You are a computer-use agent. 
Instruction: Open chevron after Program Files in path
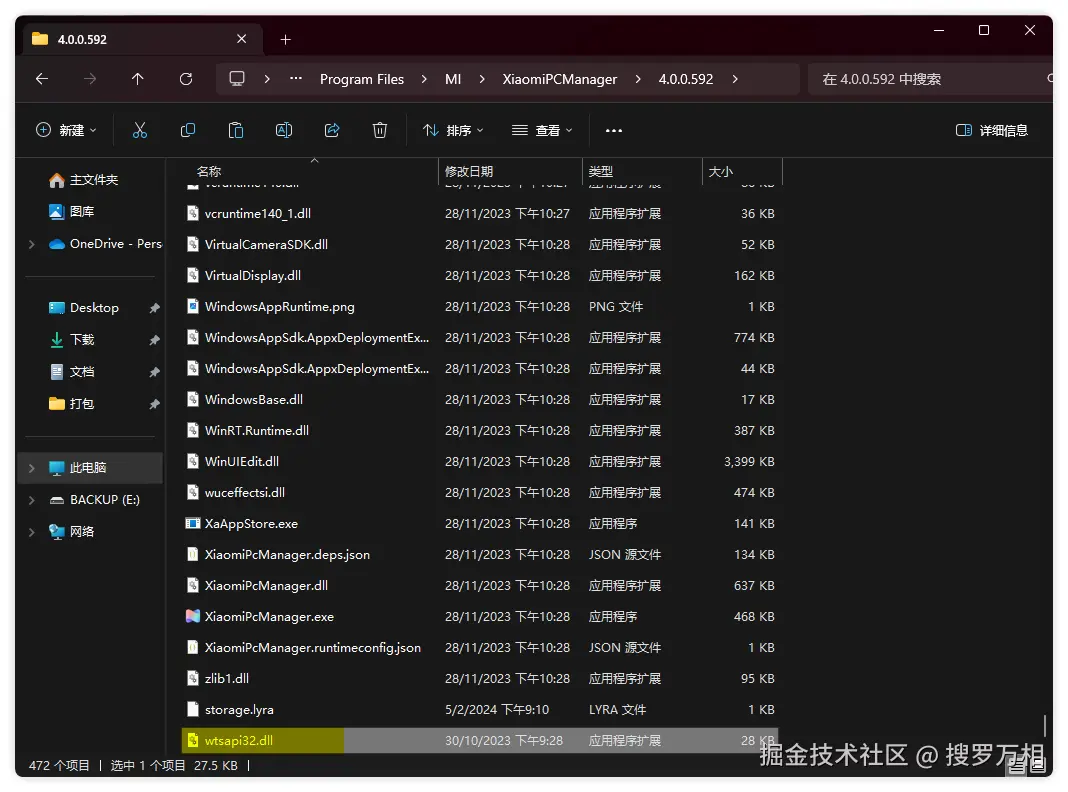(424, 79)
